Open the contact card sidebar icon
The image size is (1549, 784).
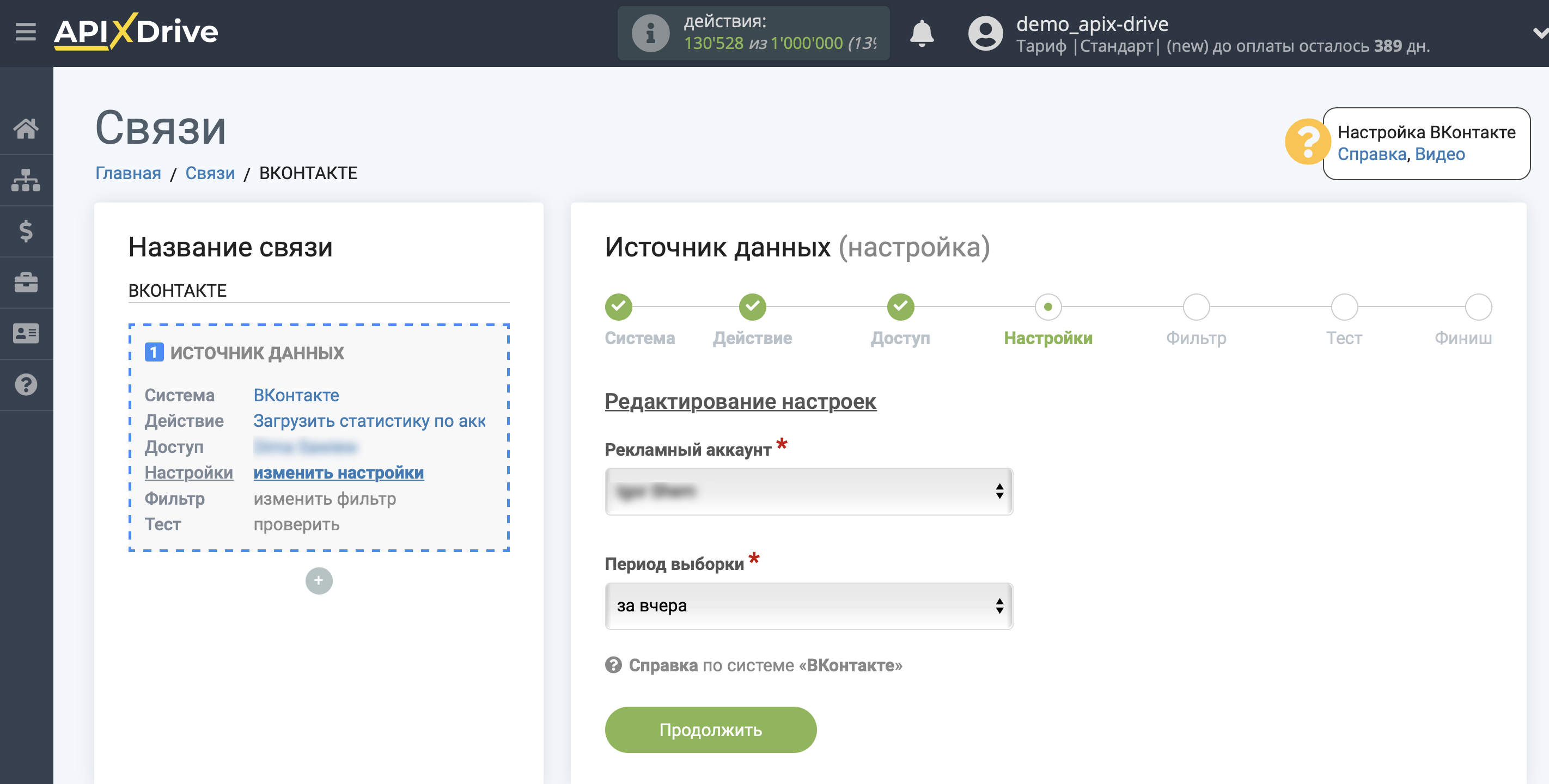point(26,333)
